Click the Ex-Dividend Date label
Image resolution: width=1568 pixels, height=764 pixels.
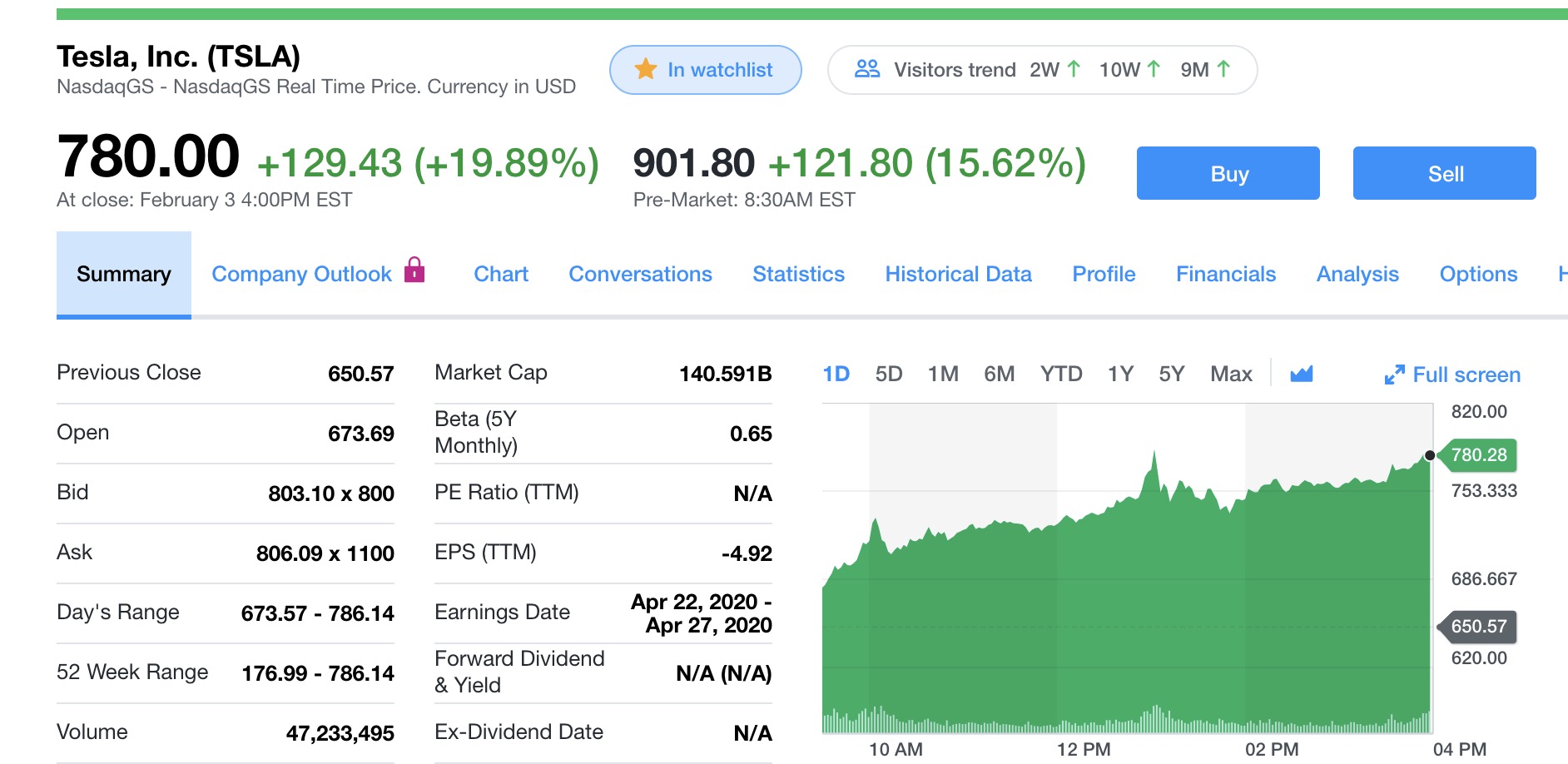(519, 732)
